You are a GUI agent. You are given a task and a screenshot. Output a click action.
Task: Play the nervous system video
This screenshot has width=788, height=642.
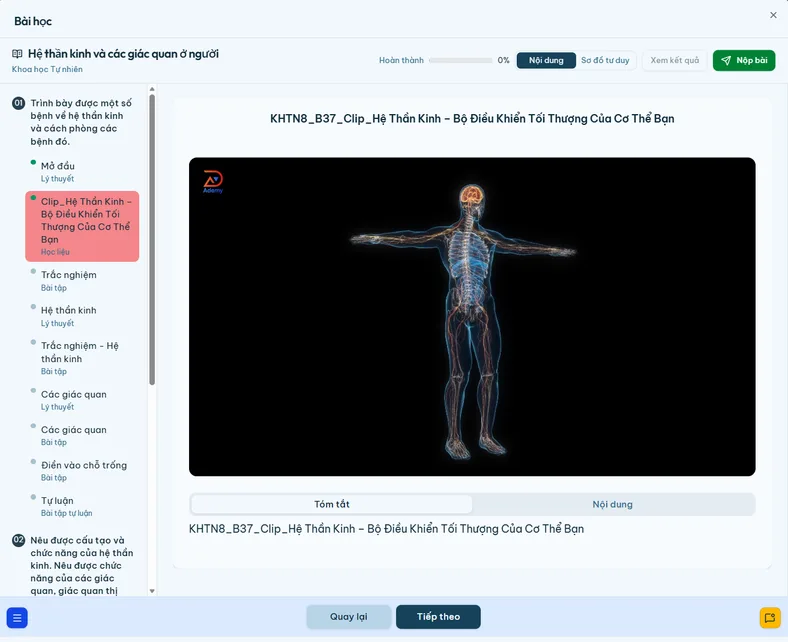tap(472, 317)
